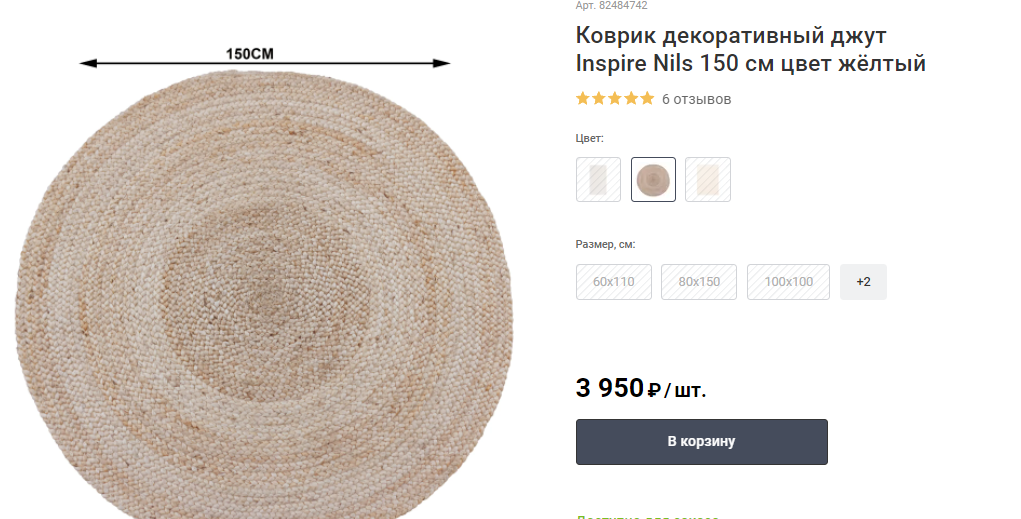The image size is (1021, 519).
Task: Click the 150CM dimension label on image
Action: [x=249, y=54]
